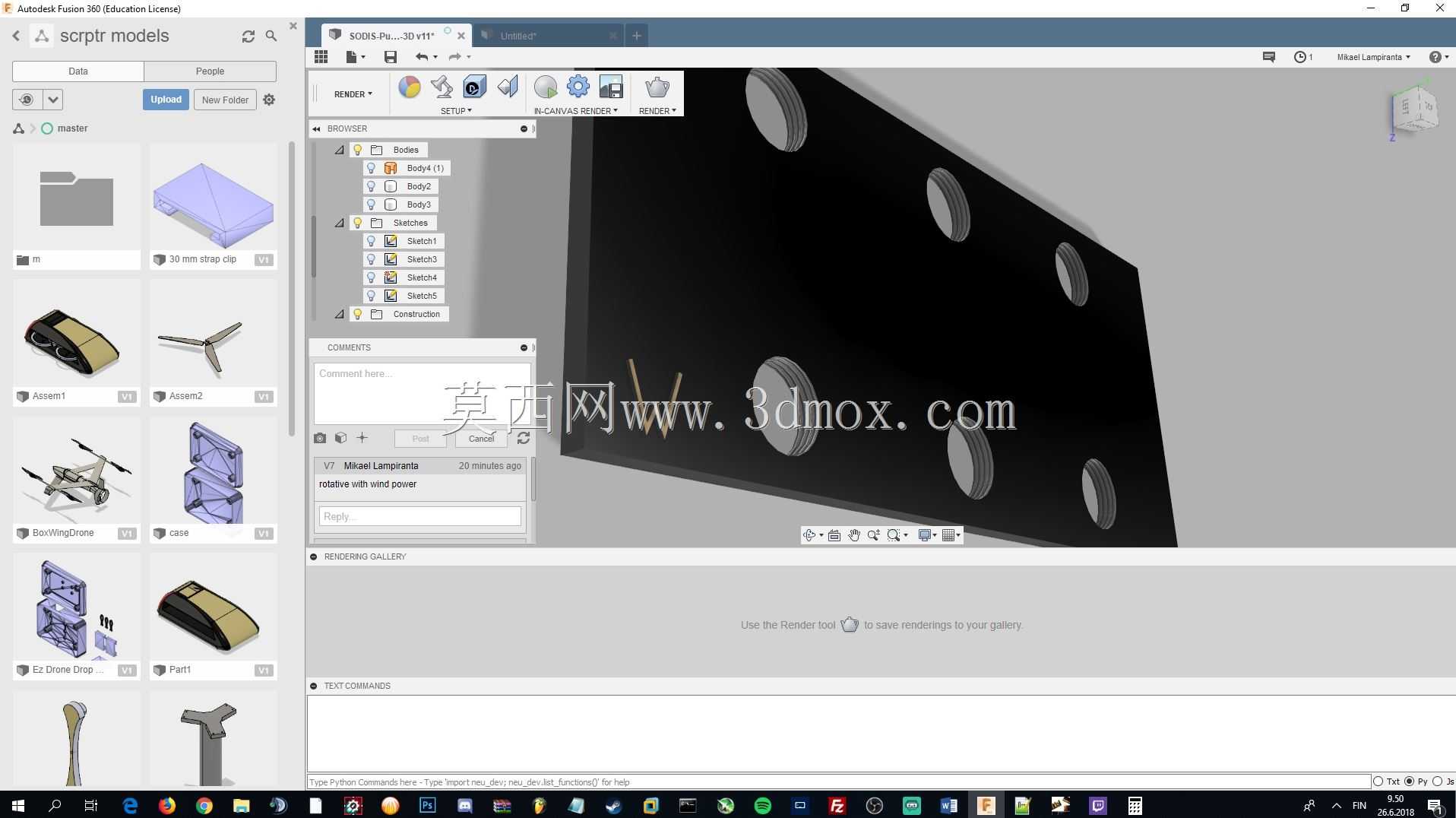Start In-Canvas Render
The width and height of the screenshot is (1456, 818).
click(545, 87)
